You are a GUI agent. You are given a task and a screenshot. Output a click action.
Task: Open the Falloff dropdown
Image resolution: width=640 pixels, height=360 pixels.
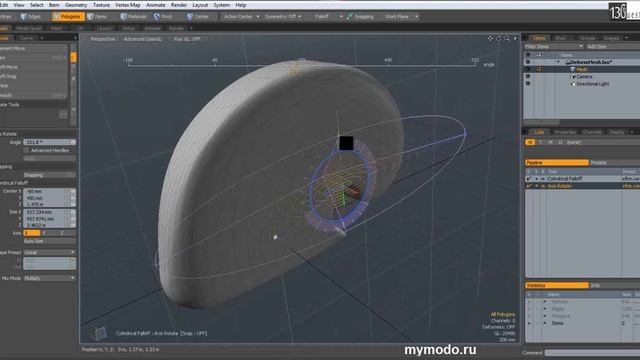click(328, 17)
